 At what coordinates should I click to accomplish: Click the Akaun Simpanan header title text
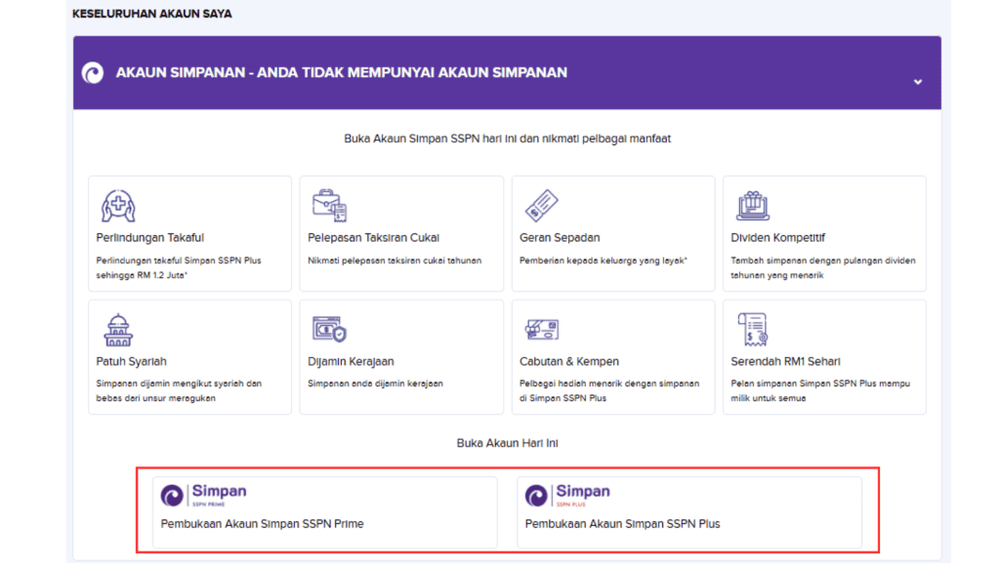click(x=341, y=73)
